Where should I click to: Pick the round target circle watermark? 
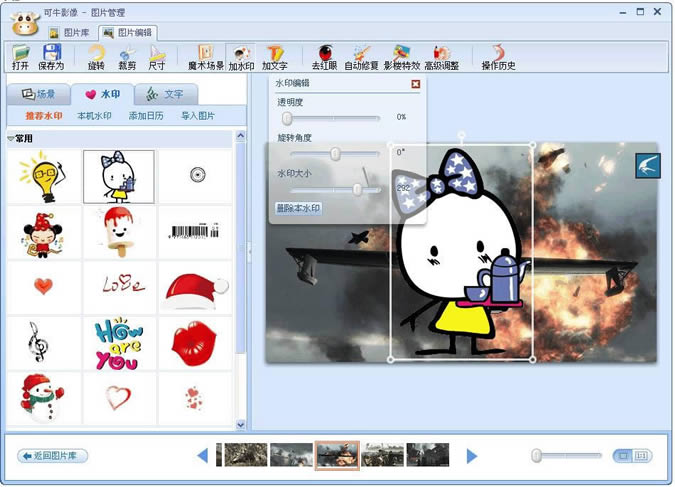coord(197,175)
